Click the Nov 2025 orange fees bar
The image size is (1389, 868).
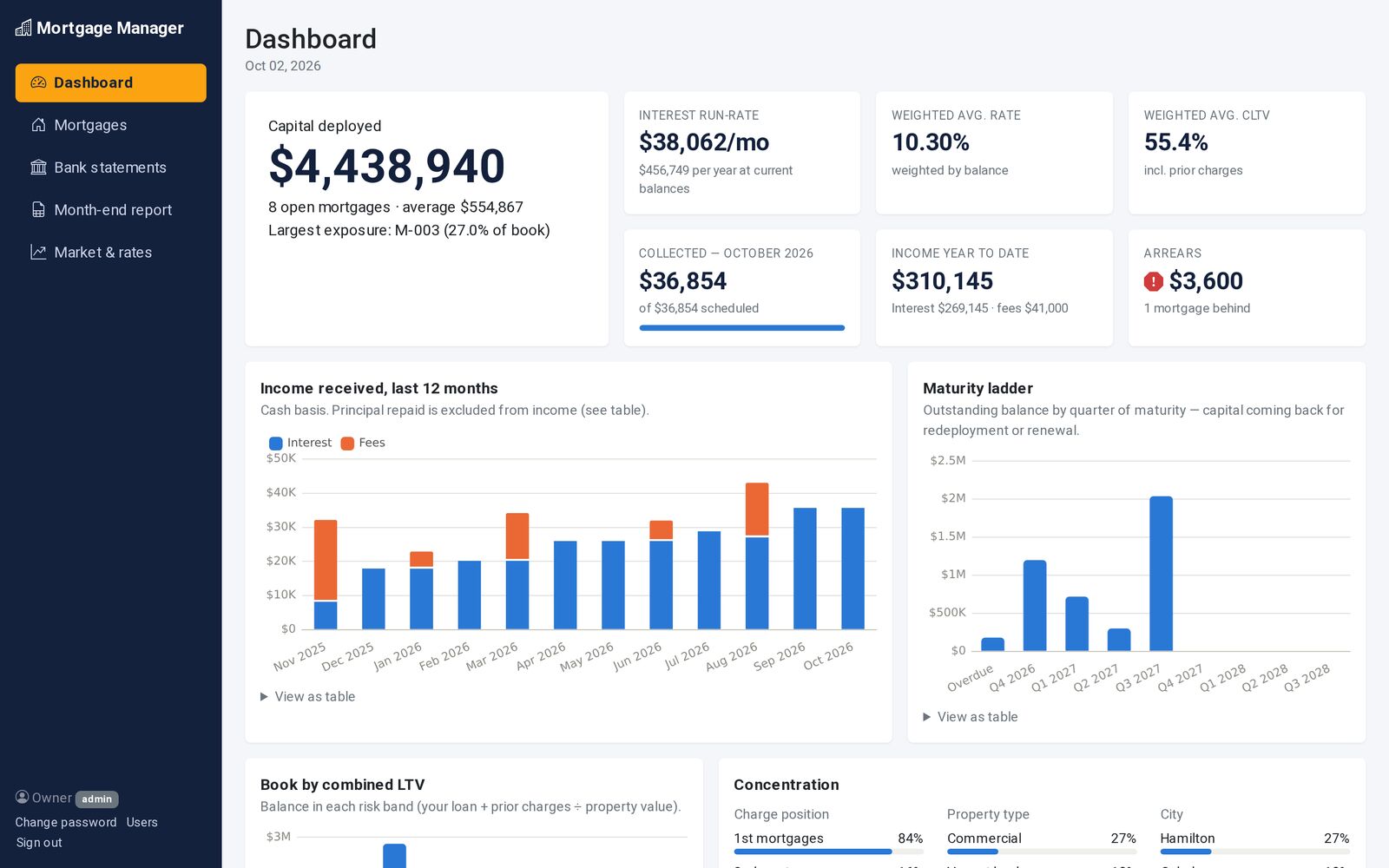pos(326,560)
